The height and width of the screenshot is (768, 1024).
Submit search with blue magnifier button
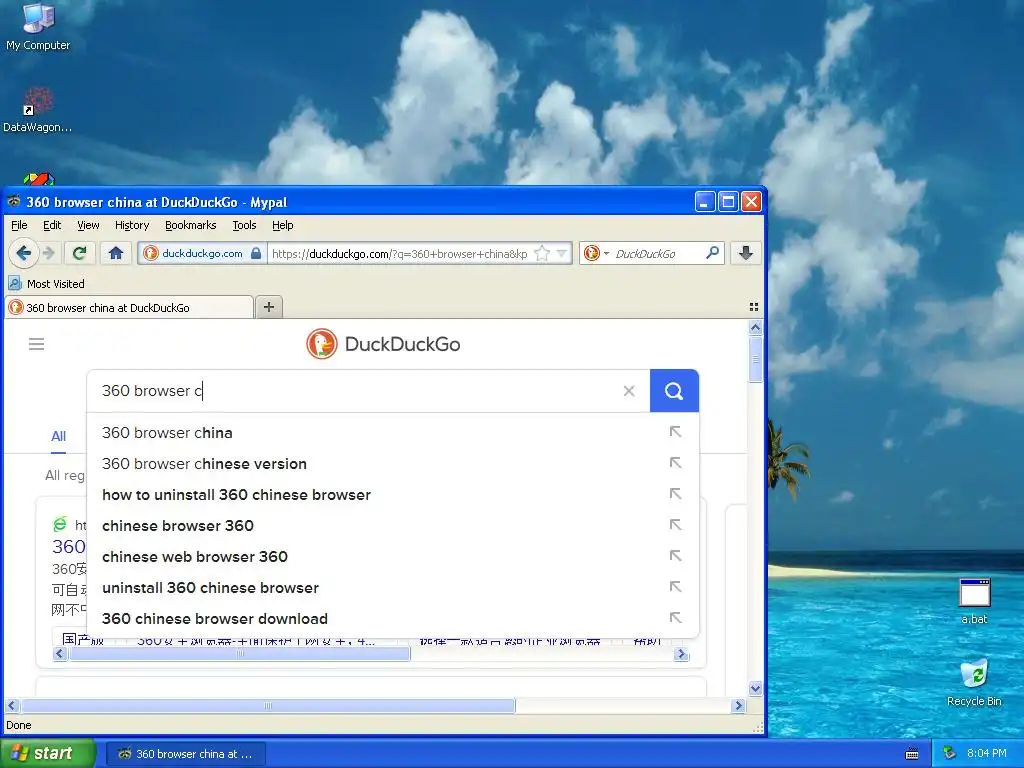point(674,391)
